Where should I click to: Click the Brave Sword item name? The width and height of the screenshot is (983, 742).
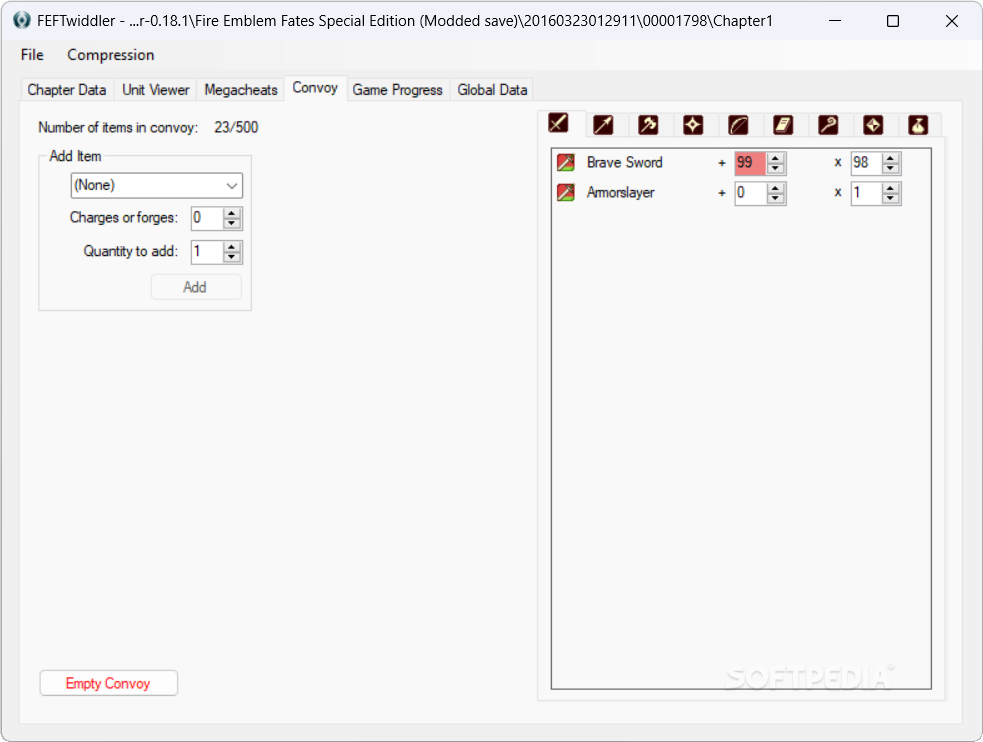(624, 162)
